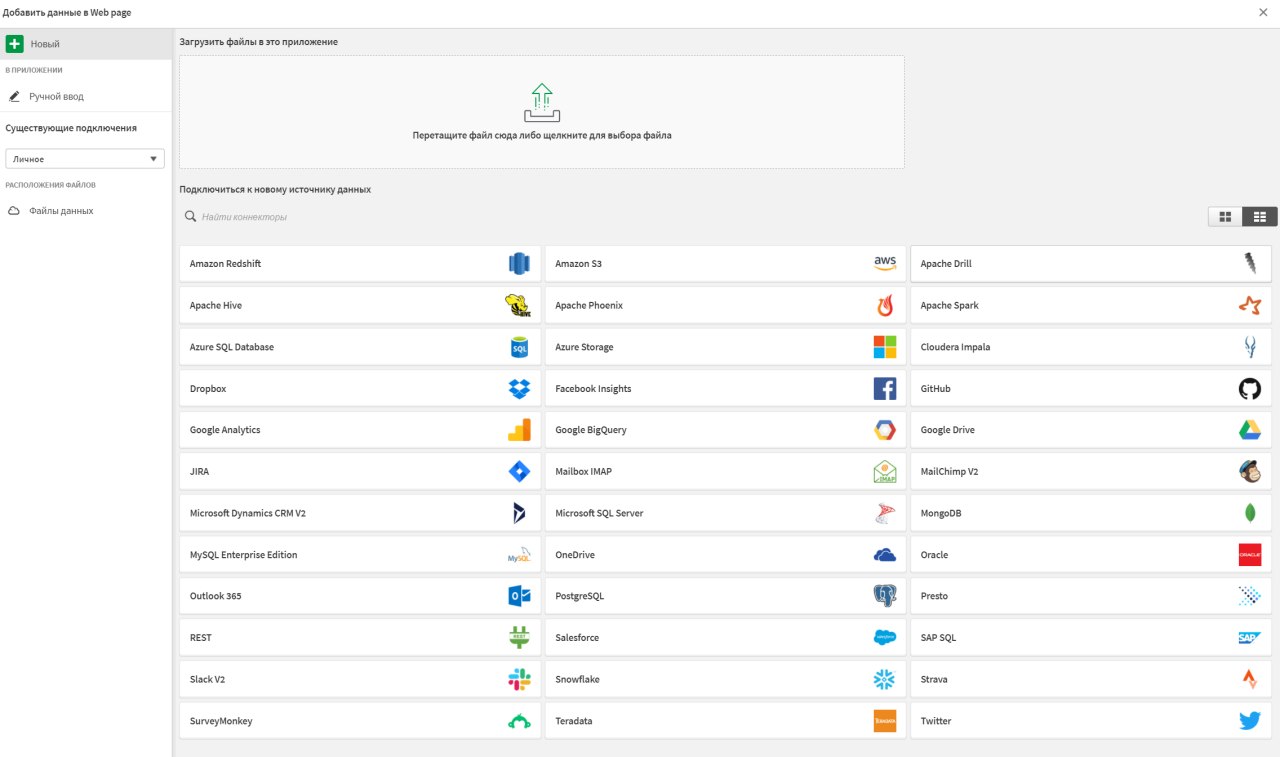The image size is (1280, 757).
Task: Click the Slack V2 logo icon
Action: 518,680
